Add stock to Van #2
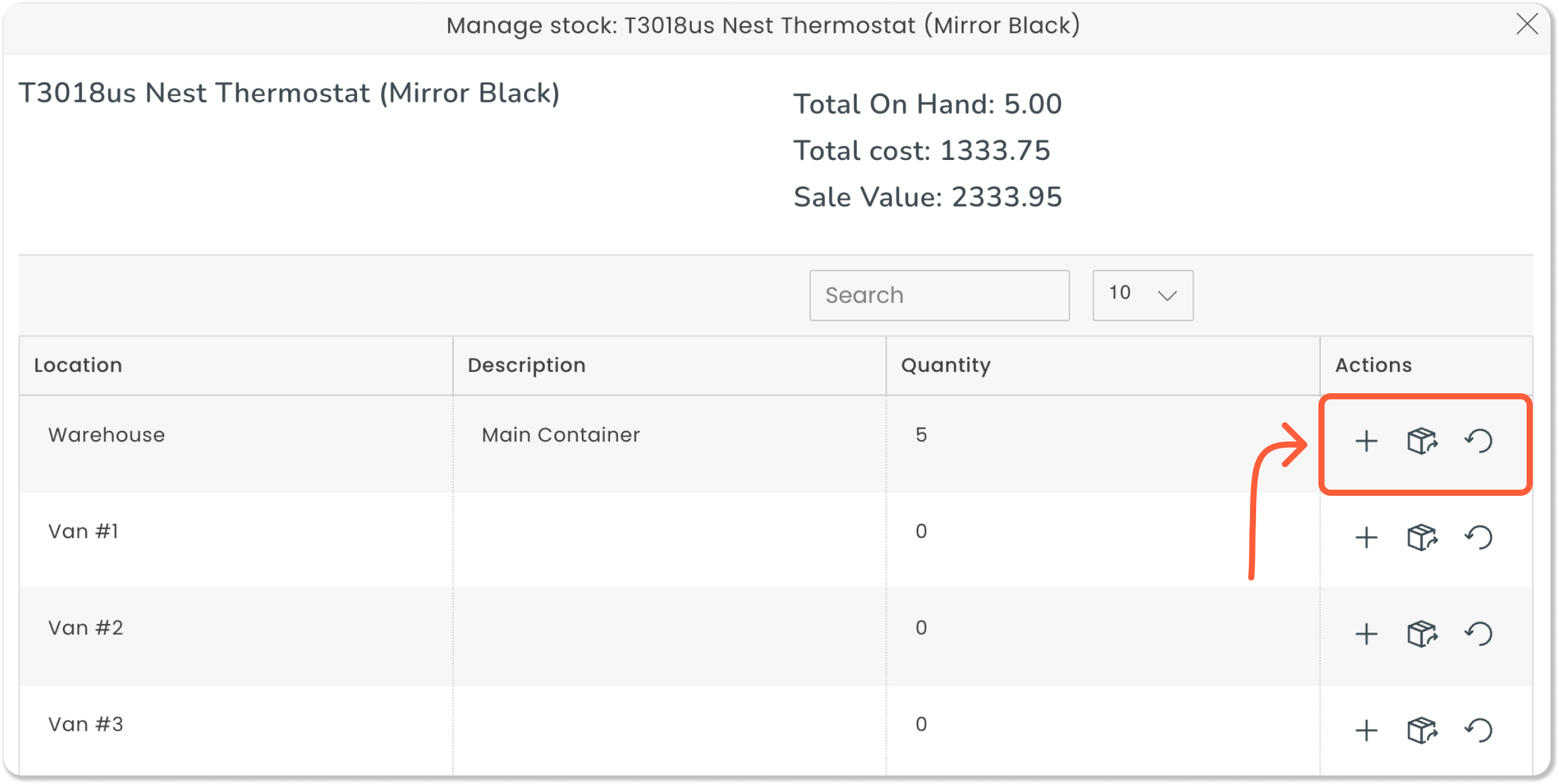This screenshot has height=784, width=1559. coord(1365,634)
